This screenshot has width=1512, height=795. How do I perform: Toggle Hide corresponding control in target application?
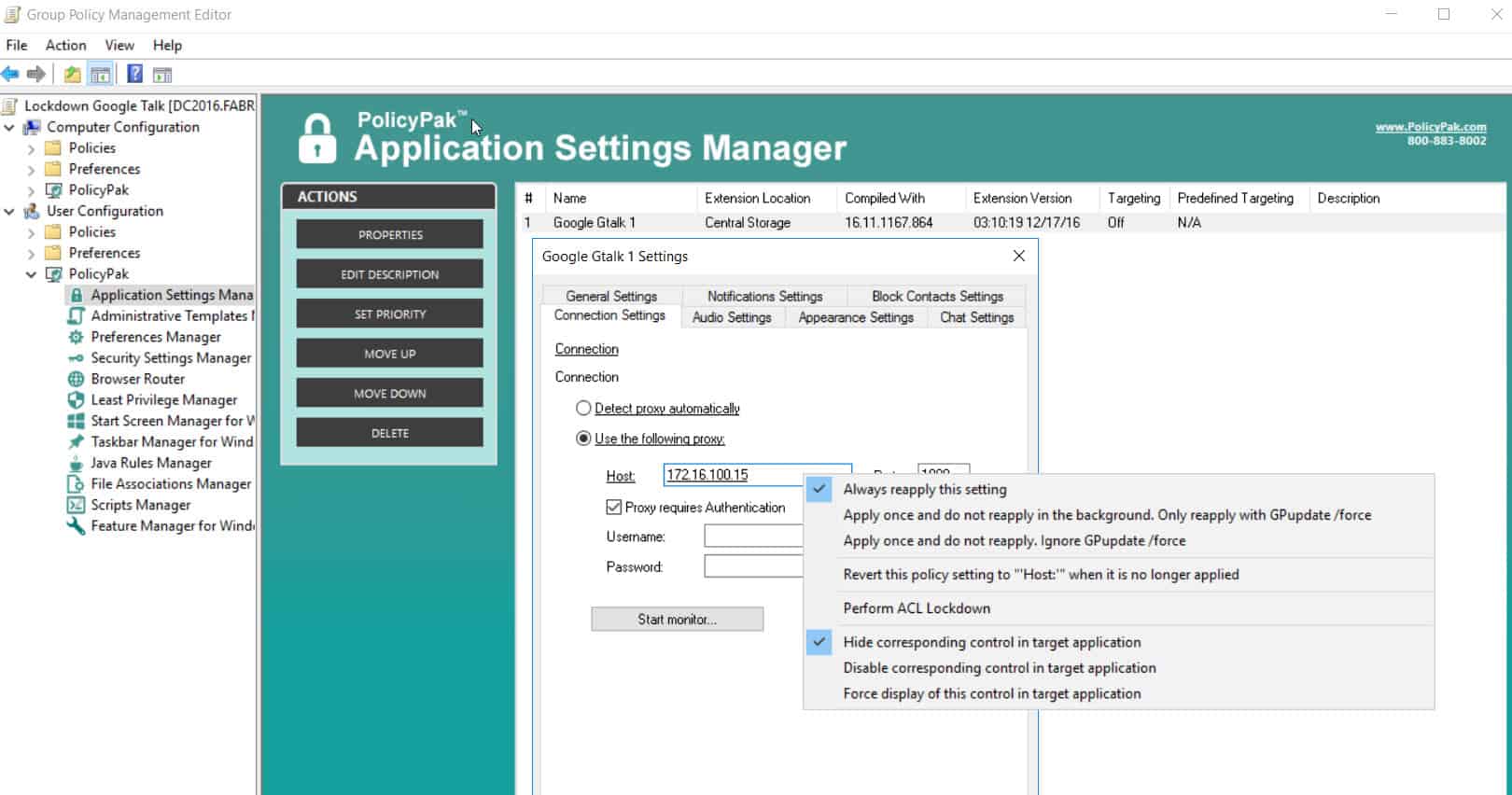click(x=1118, y=642)
